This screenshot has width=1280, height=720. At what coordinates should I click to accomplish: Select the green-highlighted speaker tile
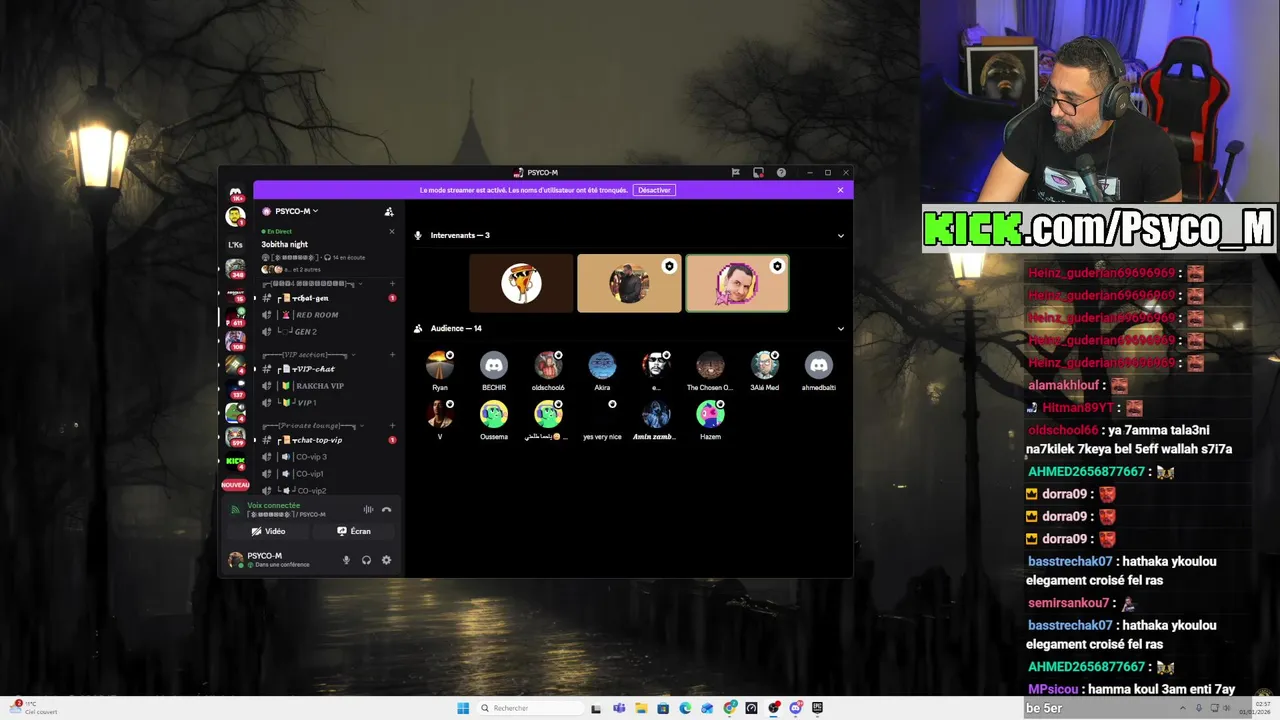[737, 284]
